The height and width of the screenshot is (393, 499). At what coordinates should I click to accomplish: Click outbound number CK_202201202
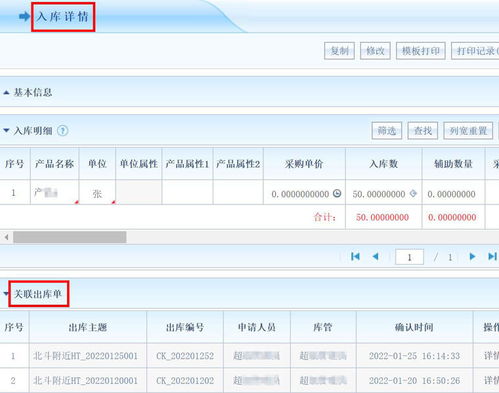(x=185, y=380)
